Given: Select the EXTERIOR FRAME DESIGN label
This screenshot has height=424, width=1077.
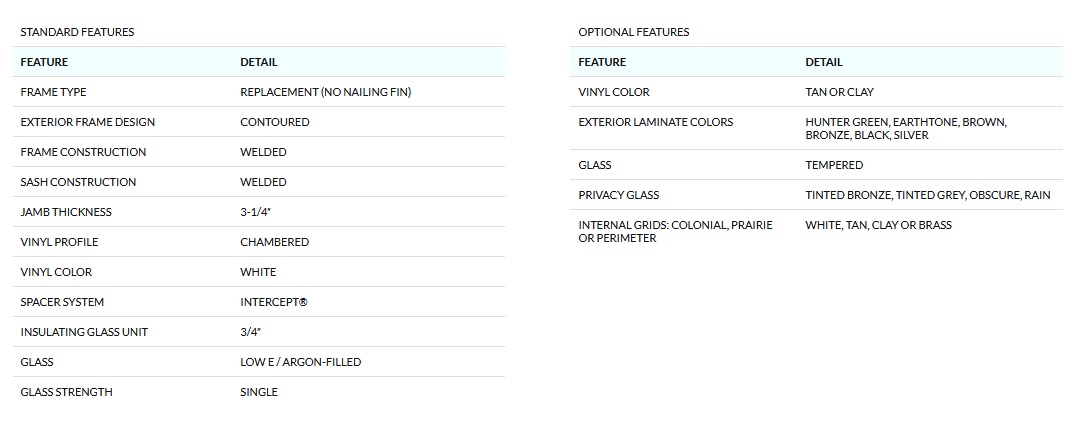Looking at the screenshot, I should pos(87,122).
